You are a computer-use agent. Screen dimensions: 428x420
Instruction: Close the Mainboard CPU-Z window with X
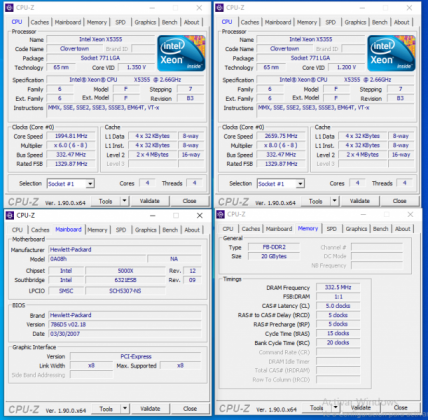(x=199, y=216)
